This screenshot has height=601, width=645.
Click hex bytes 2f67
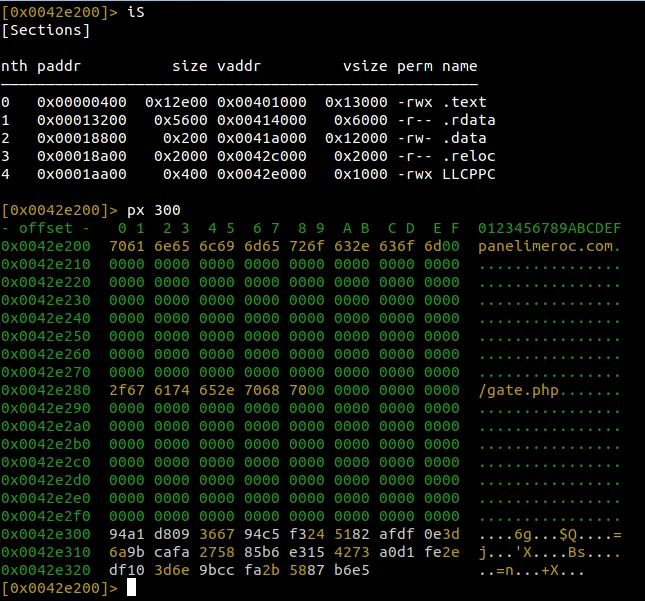click(x=127, y=390)
